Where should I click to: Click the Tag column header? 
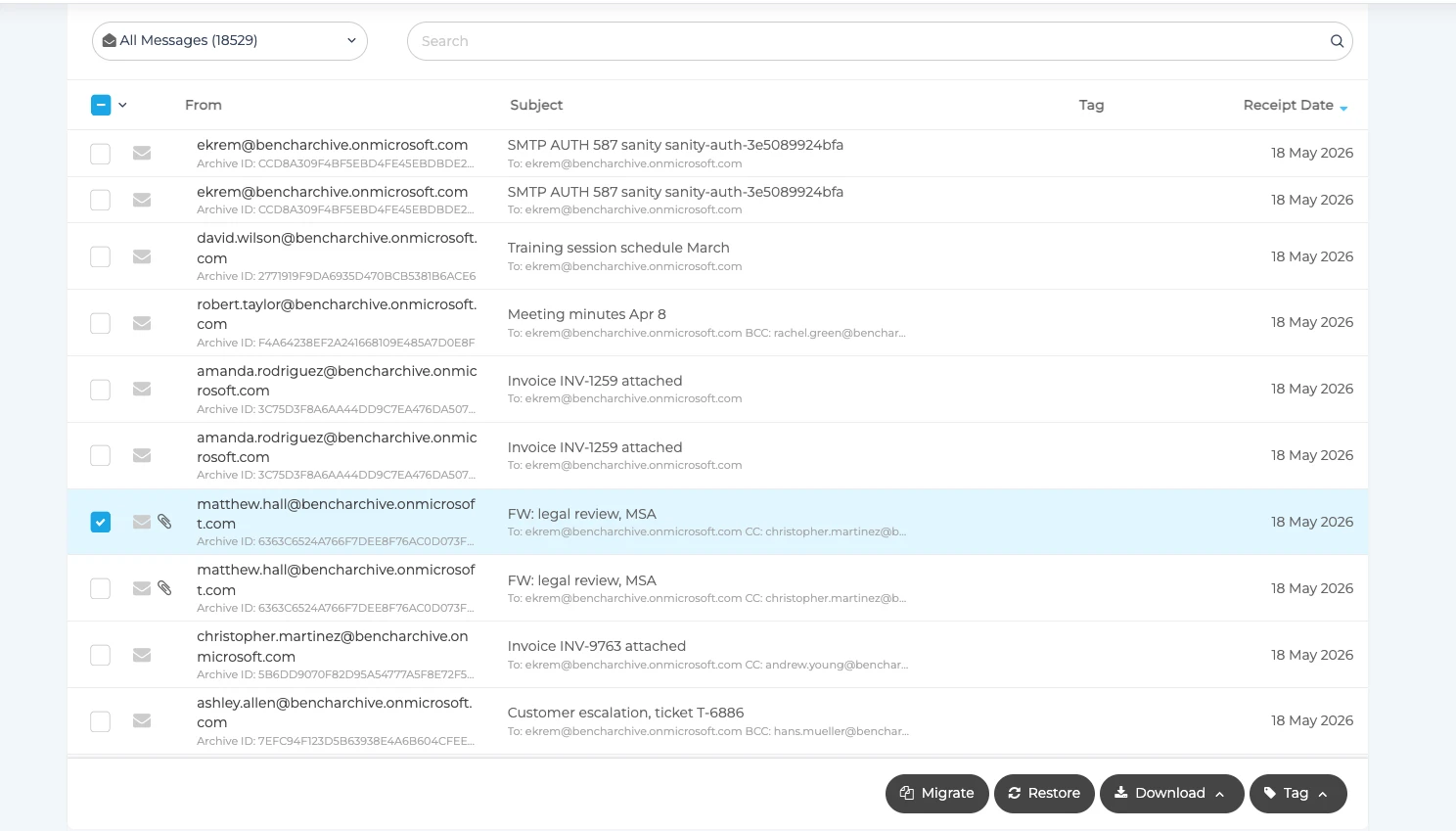pos(1091,105)
